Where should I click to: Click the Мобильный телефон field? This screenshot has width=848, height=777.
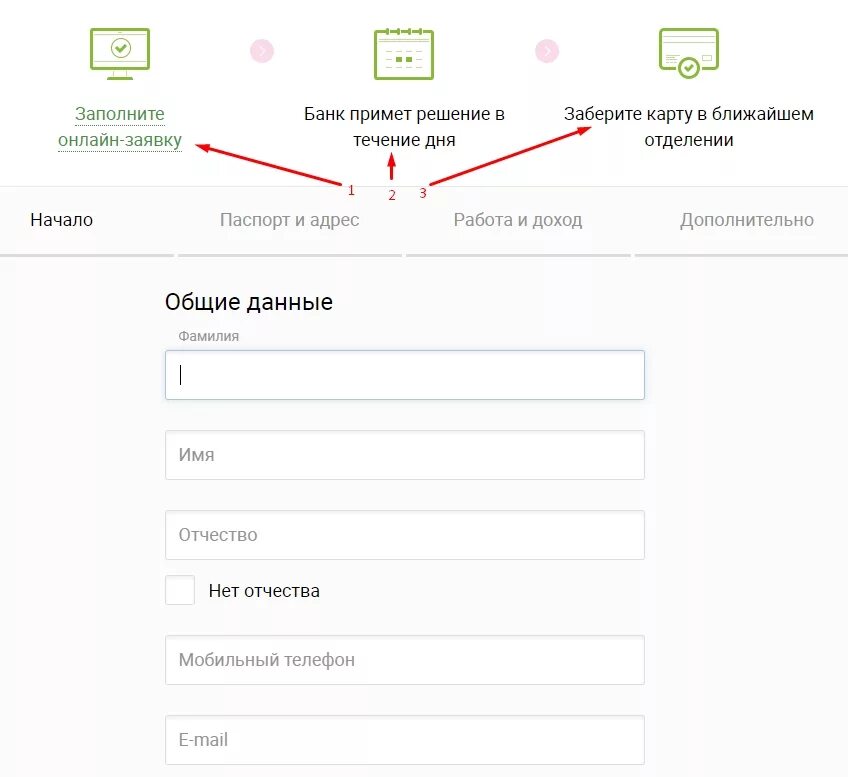pos(405,660)
